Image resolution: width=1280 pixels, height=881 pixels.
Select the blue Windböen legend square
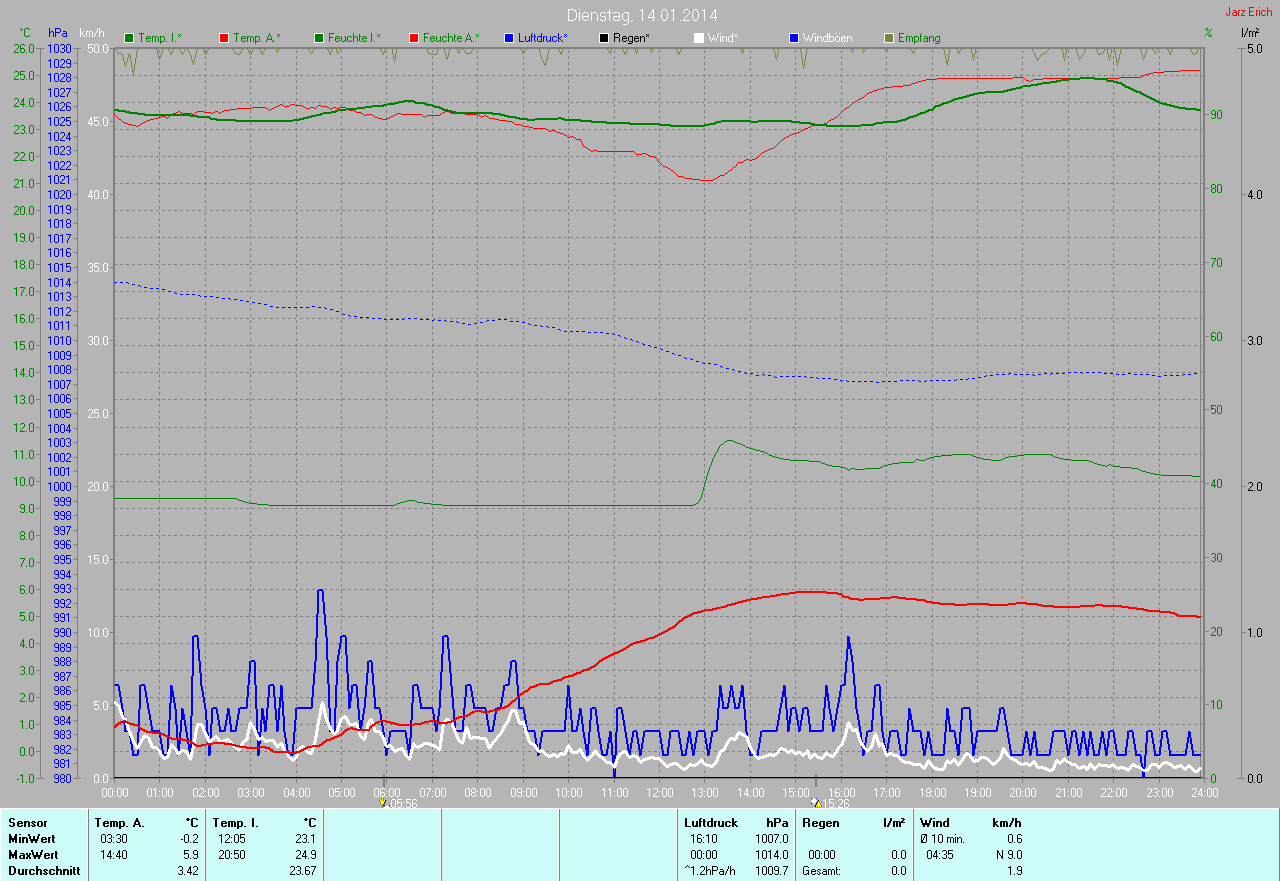[x=794, y=38]
